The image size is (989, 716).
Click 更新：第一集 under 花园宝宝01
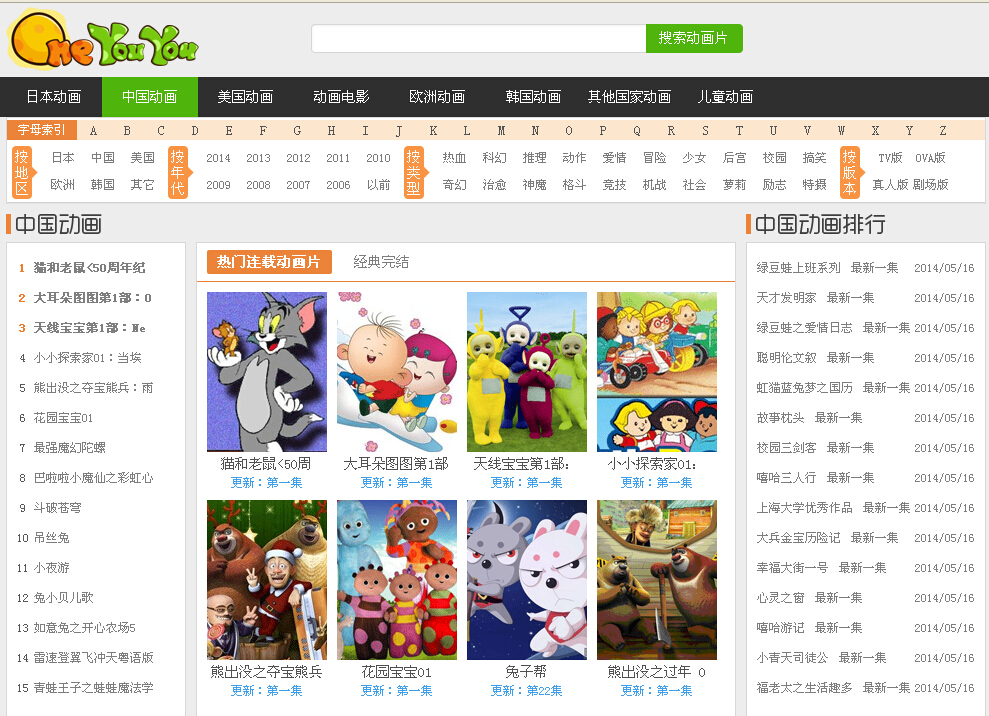click(397, 691)
